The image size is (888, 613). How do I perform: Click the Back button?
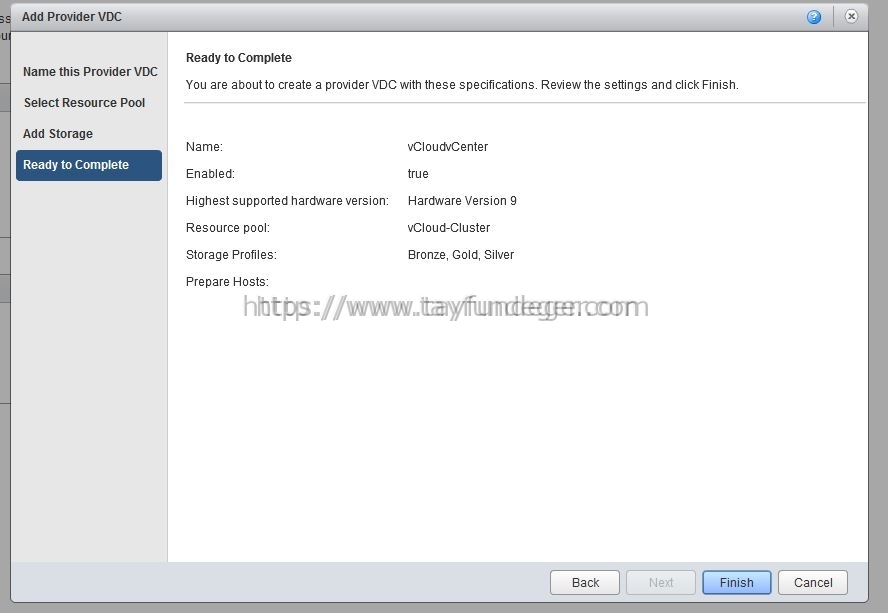(x=584, y=582)
